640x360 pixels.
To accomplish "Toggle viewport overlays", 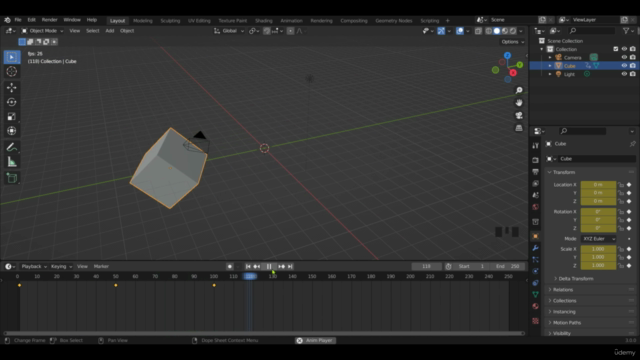I will [x=460, y=31].
